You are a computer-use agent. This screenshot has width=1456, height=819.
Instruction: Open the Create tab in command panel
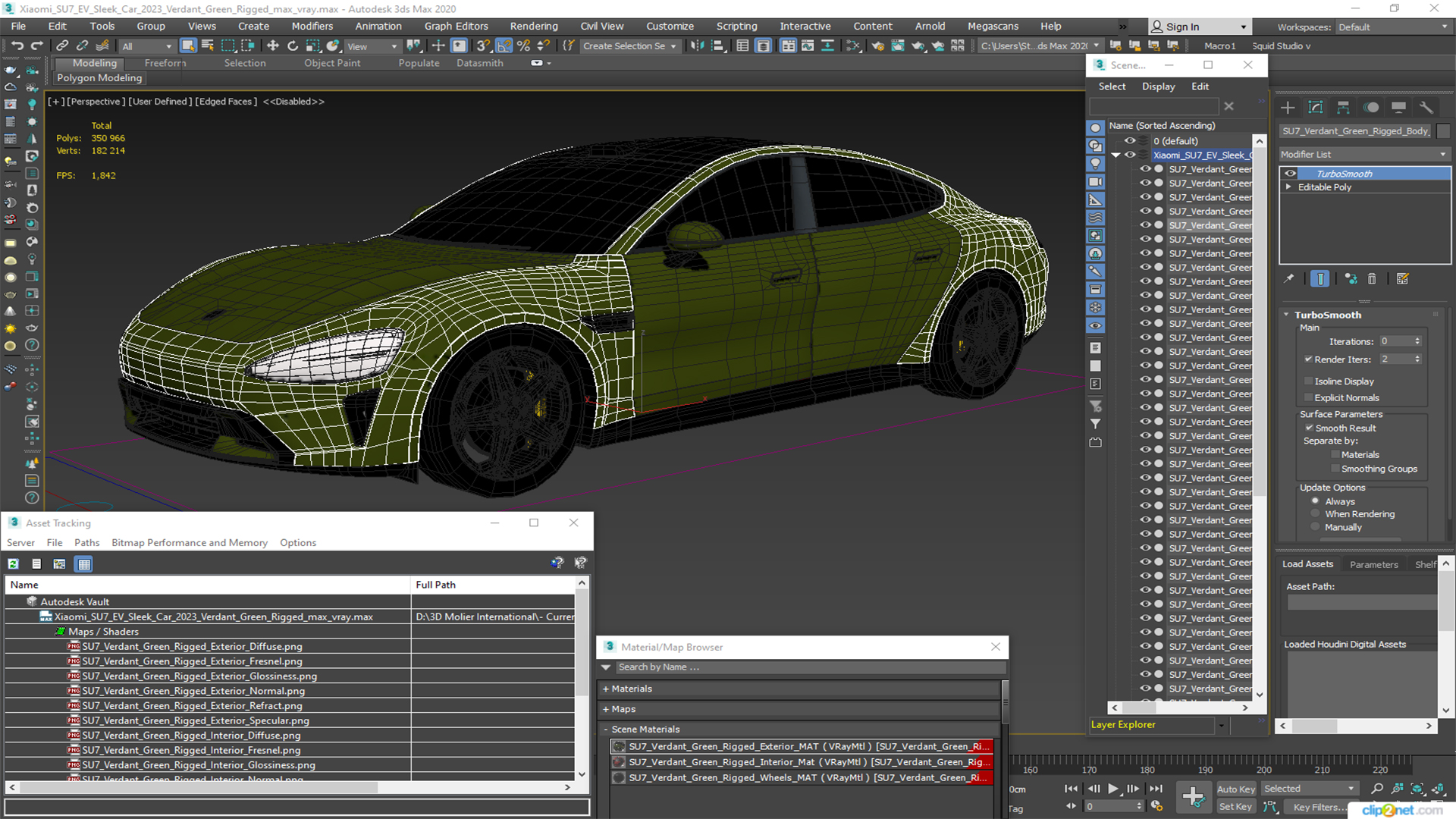tap(1288, 107)
